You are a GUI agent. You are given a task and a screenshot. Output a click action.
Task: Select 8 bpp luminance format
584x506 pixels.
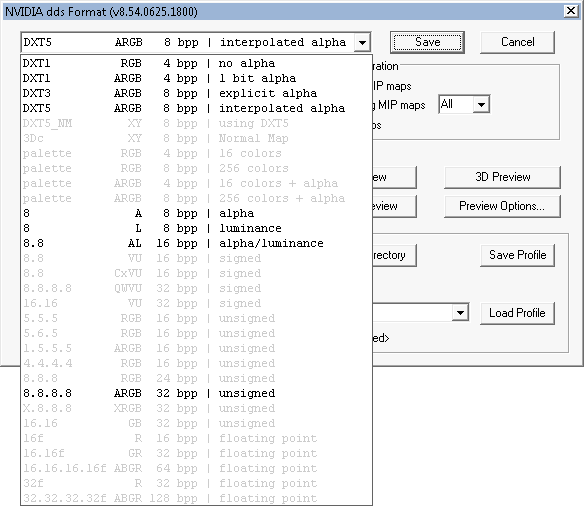(x=197, y=228)
